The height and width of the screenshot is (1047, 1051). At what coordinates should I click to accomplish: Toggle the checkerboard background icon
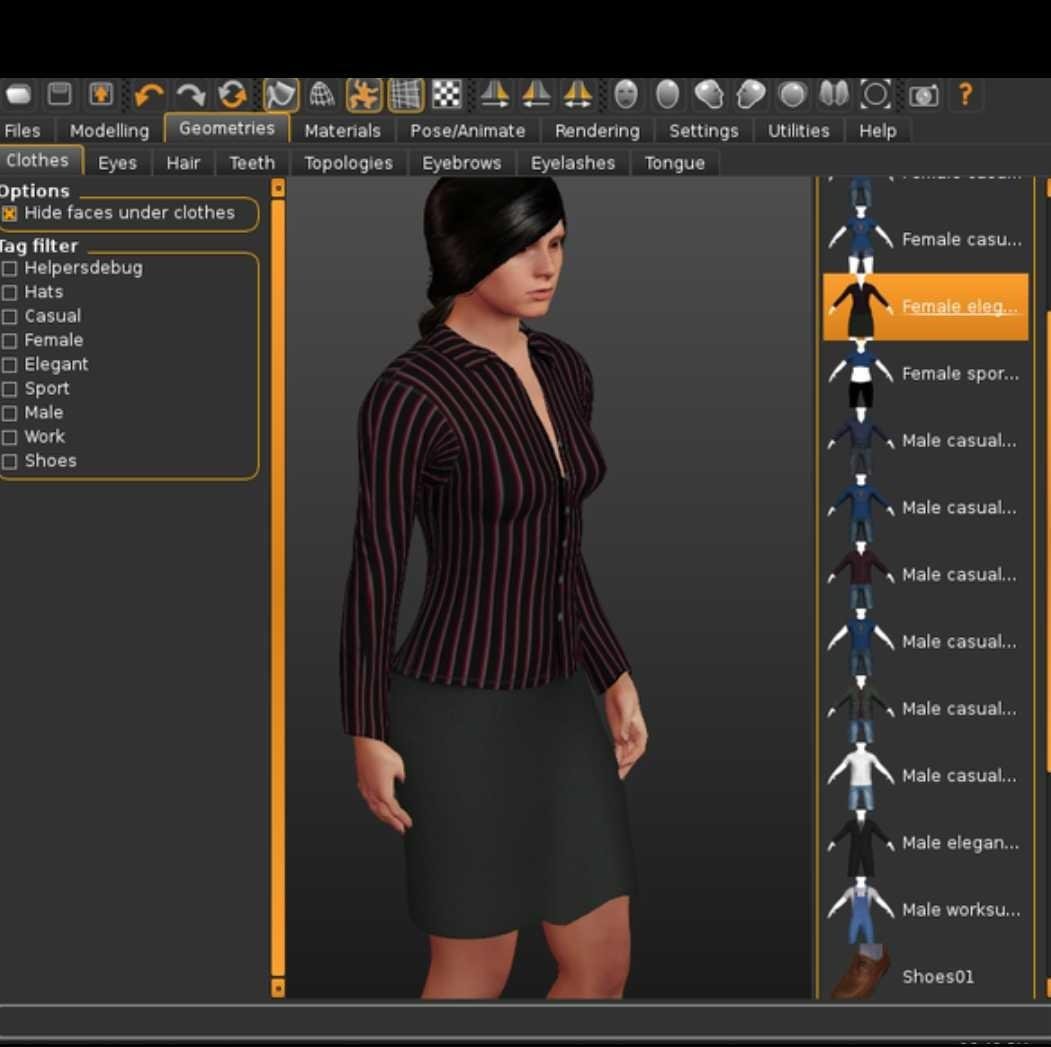446,95
